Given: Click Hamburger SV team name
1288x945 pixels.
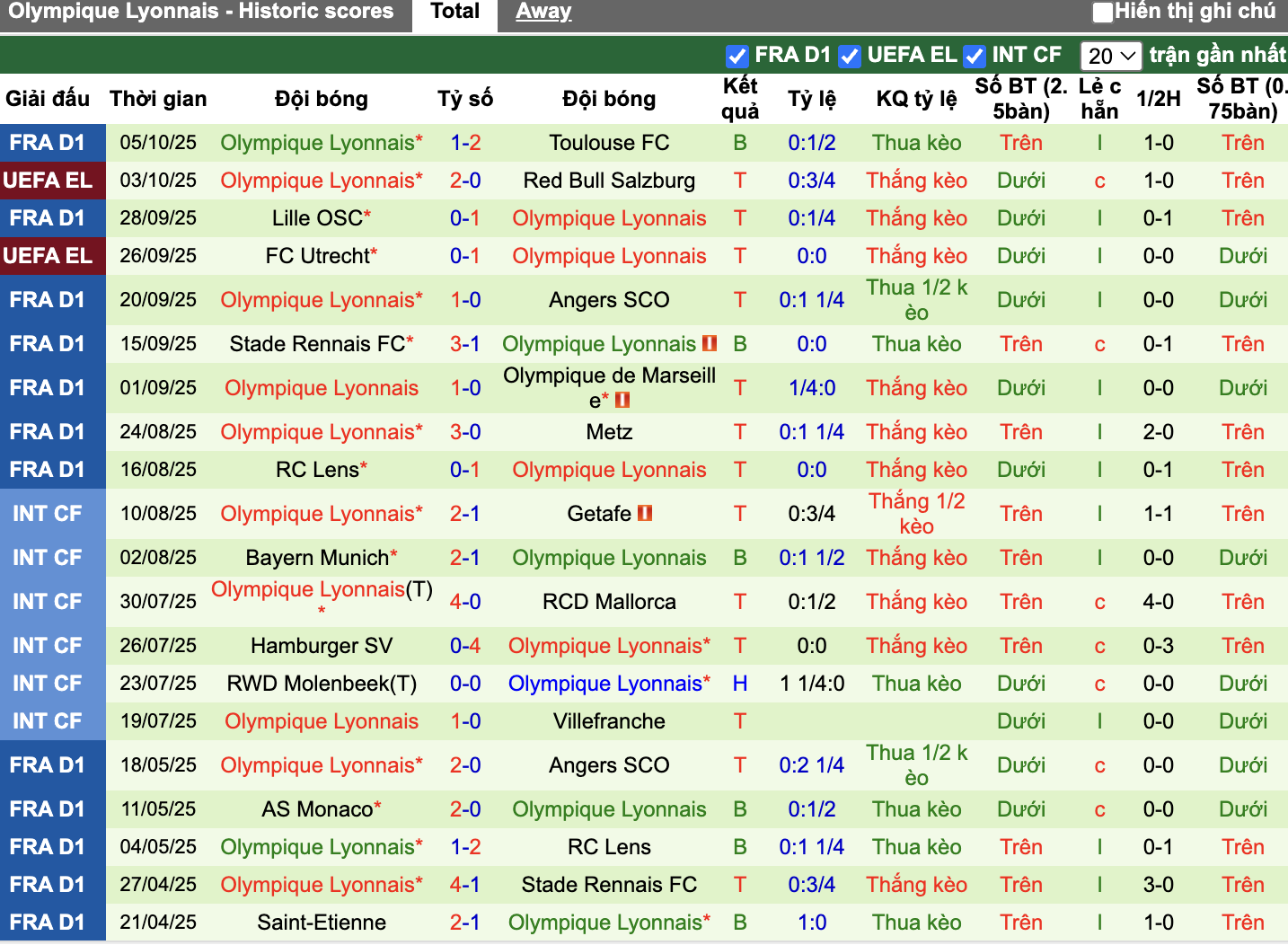Looking at the screenshot, I should [321, 646].
